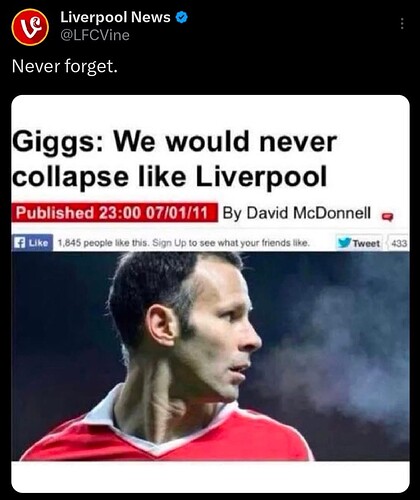Click the word Liverpool in the headline

click(261, 176)
